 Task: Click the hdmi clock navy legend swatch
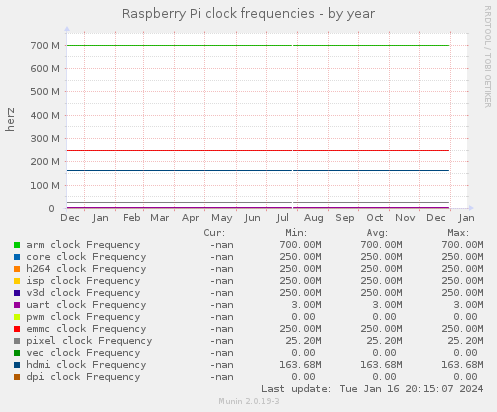(x=17, y=365)
